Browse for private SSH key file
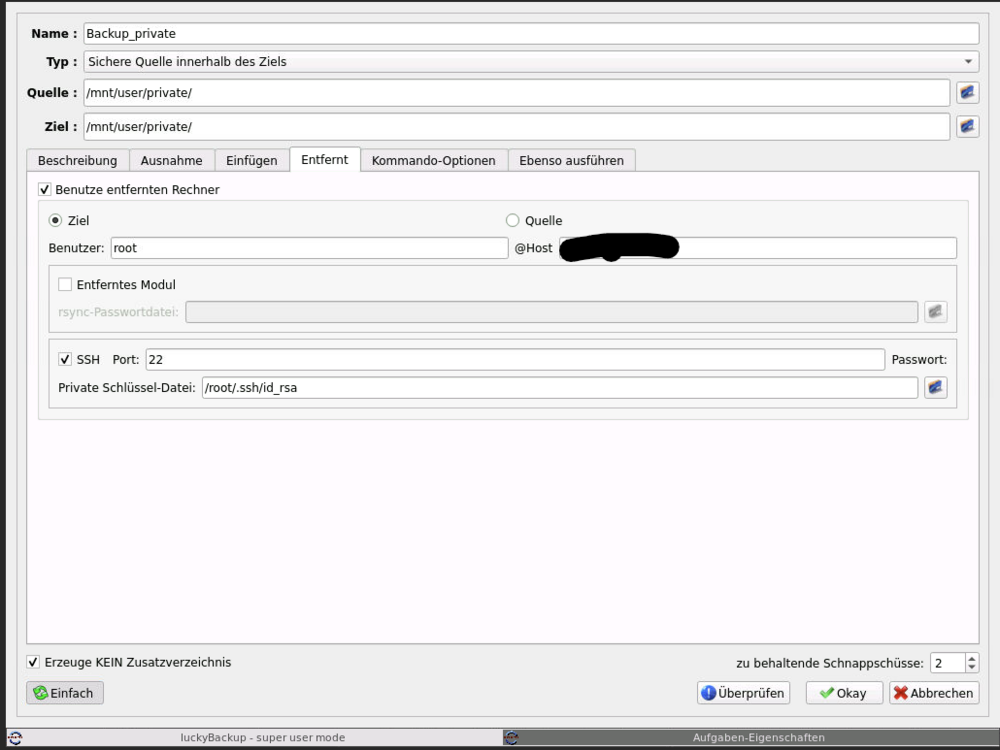The width and height of the screenshot is (1000, 750). 935,387
